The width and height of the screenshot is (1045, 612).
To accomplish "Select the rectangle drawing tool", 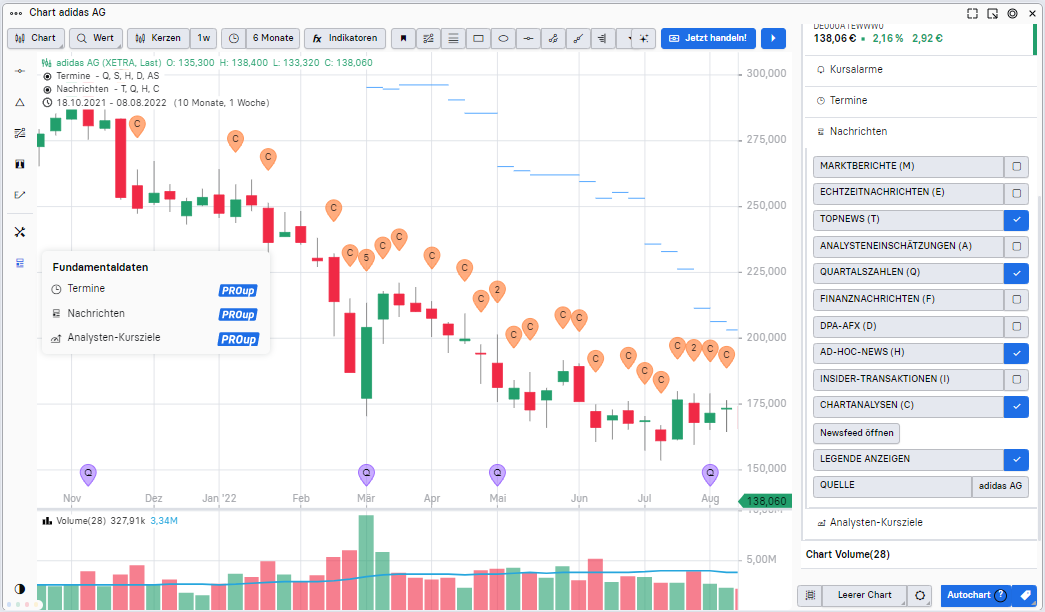I will [x=479, y=39].
